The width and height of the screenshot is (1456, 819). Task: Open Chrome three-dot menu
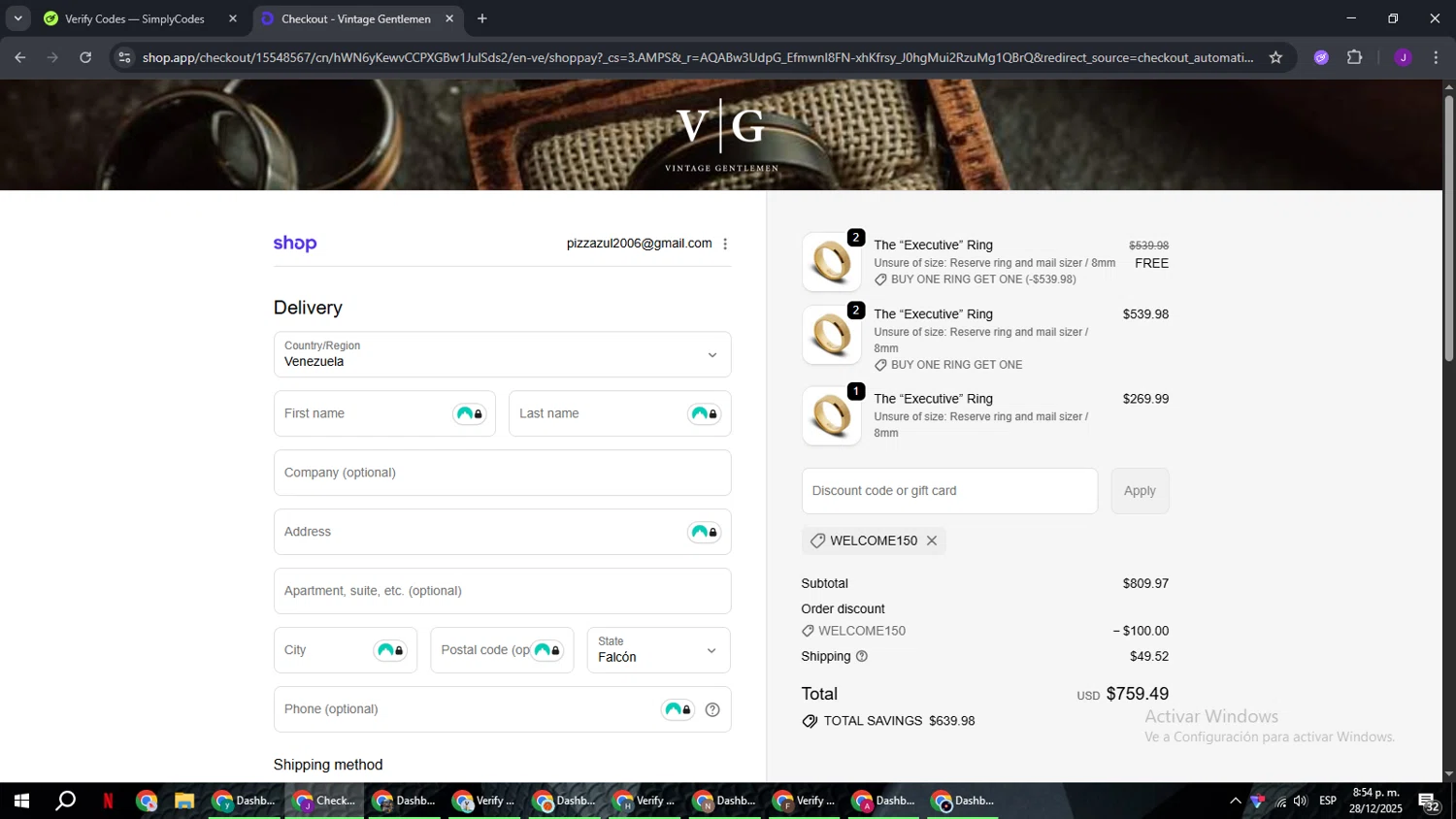pos(1436,57)
